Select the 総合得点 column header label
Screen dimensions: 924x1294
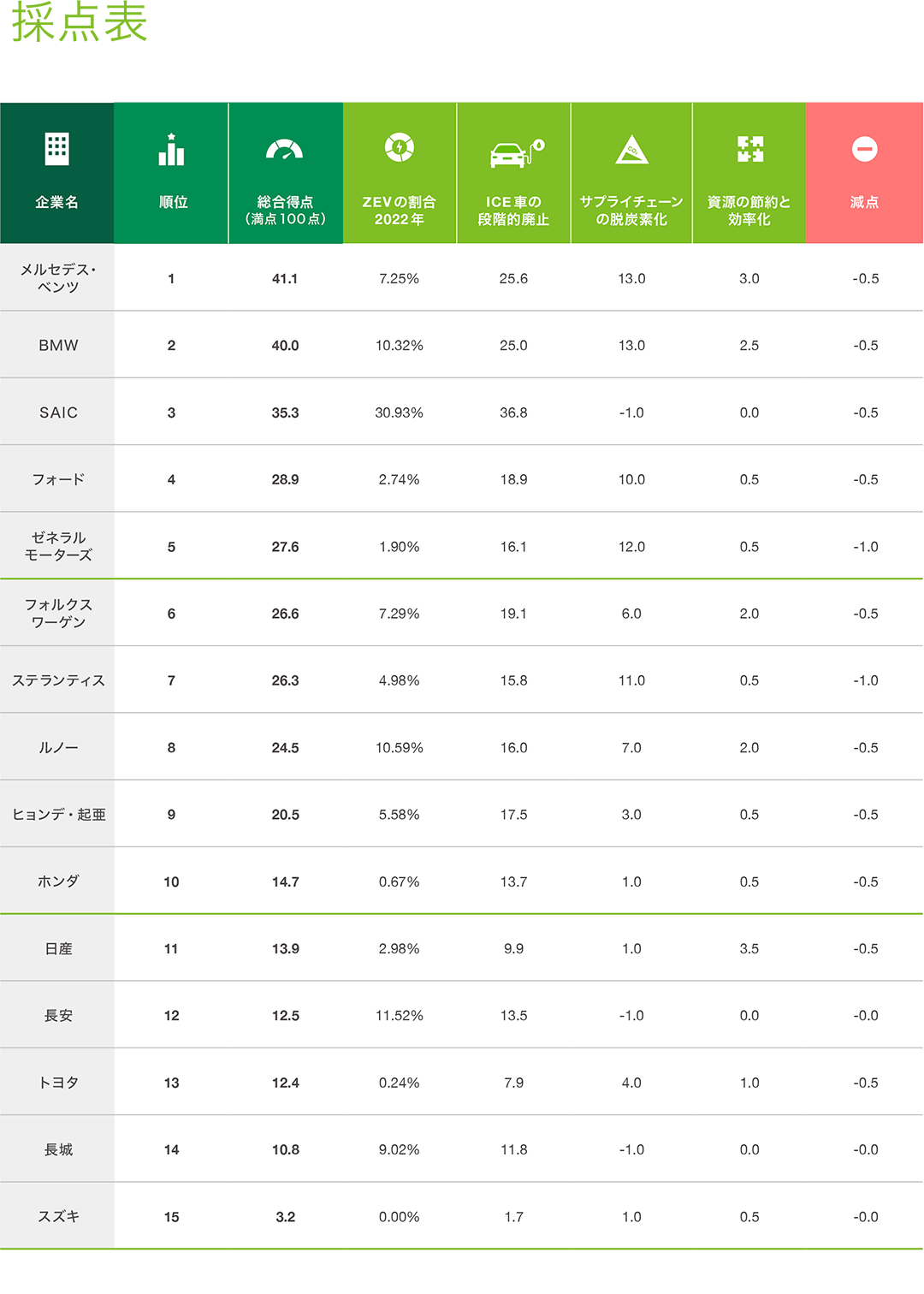285,211
